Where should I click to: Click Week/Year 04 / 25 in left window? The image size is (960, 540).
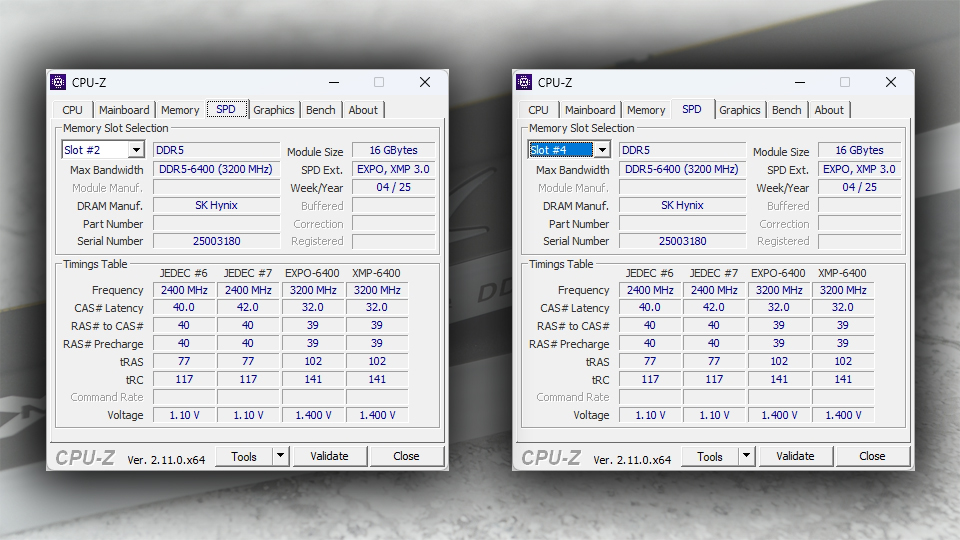pyautogui.click(x=394, y=187)
